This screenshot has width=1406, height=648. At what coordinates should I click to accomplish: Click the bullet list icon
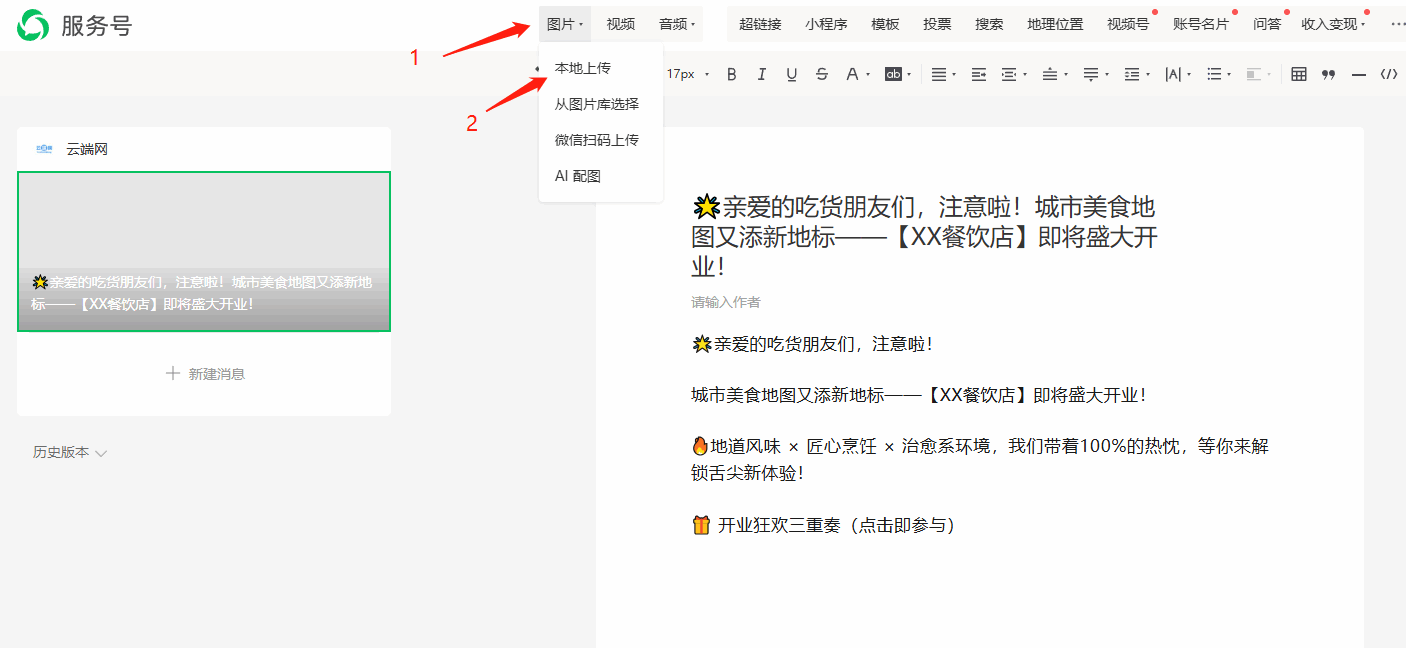coord(1214,74)
